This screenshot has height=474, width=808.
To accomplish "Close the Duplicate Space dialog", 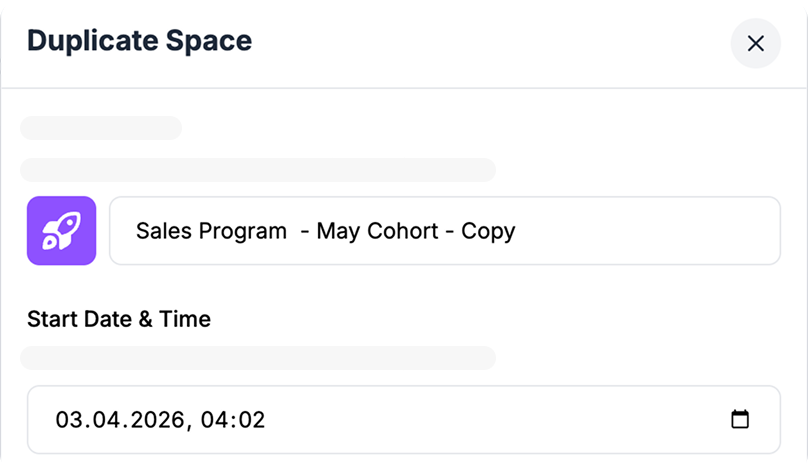I will pos(755,43).
